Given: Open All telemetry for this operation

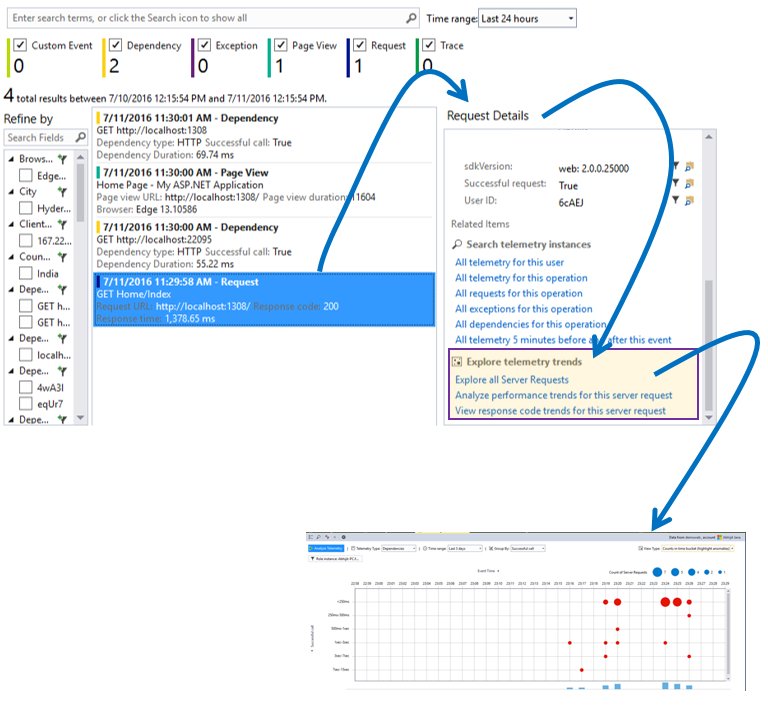Looking at the screenshot, I should click(521, 278).
